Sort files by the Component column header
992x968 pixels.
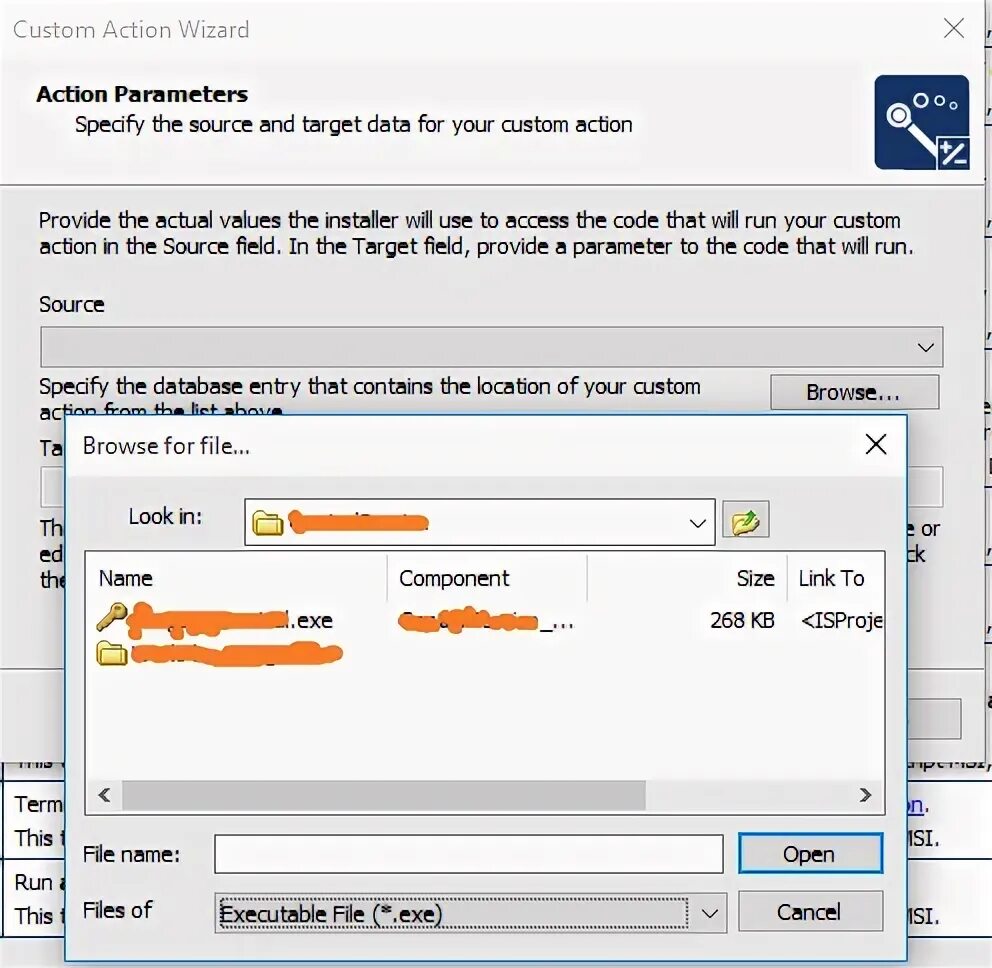pyautogui.click(x=454, y=578)
